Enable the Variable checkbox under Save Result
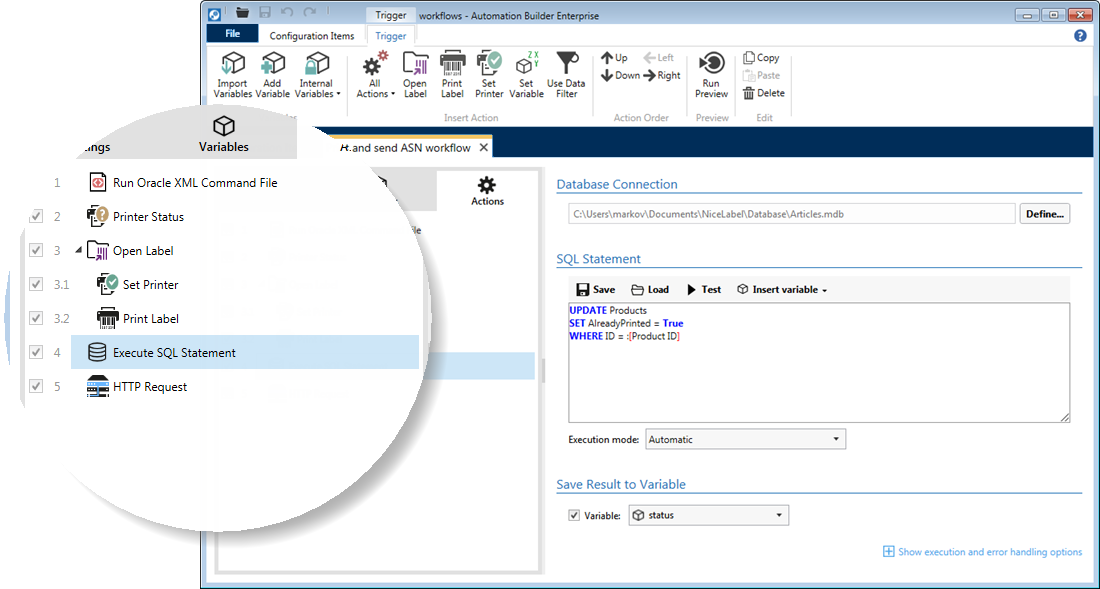This screenshot has height=589, width=1100. point(575,515)
